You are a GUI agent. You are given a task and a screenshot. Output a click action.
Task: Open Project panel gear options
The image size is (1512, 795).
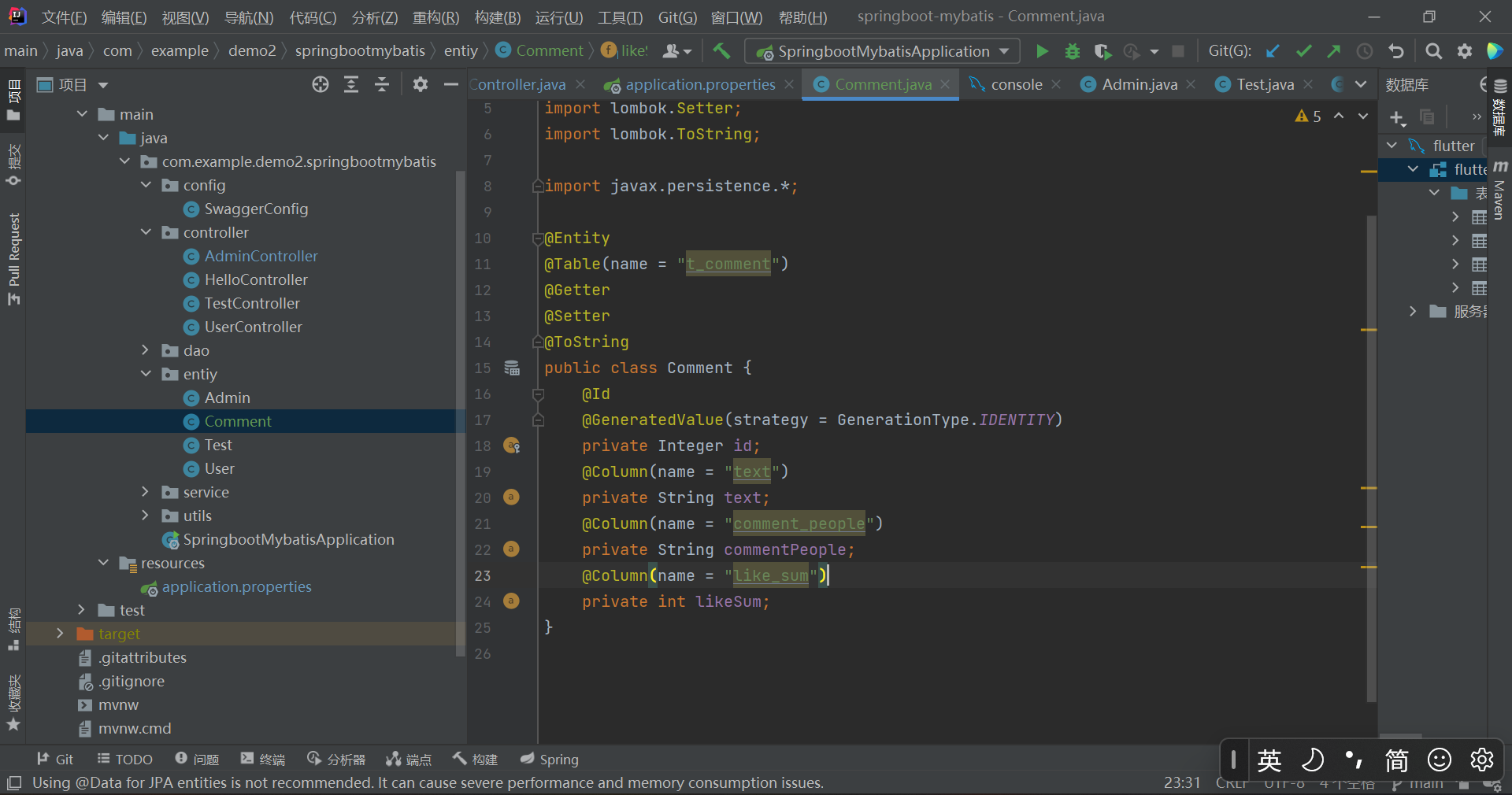[421, 84]
